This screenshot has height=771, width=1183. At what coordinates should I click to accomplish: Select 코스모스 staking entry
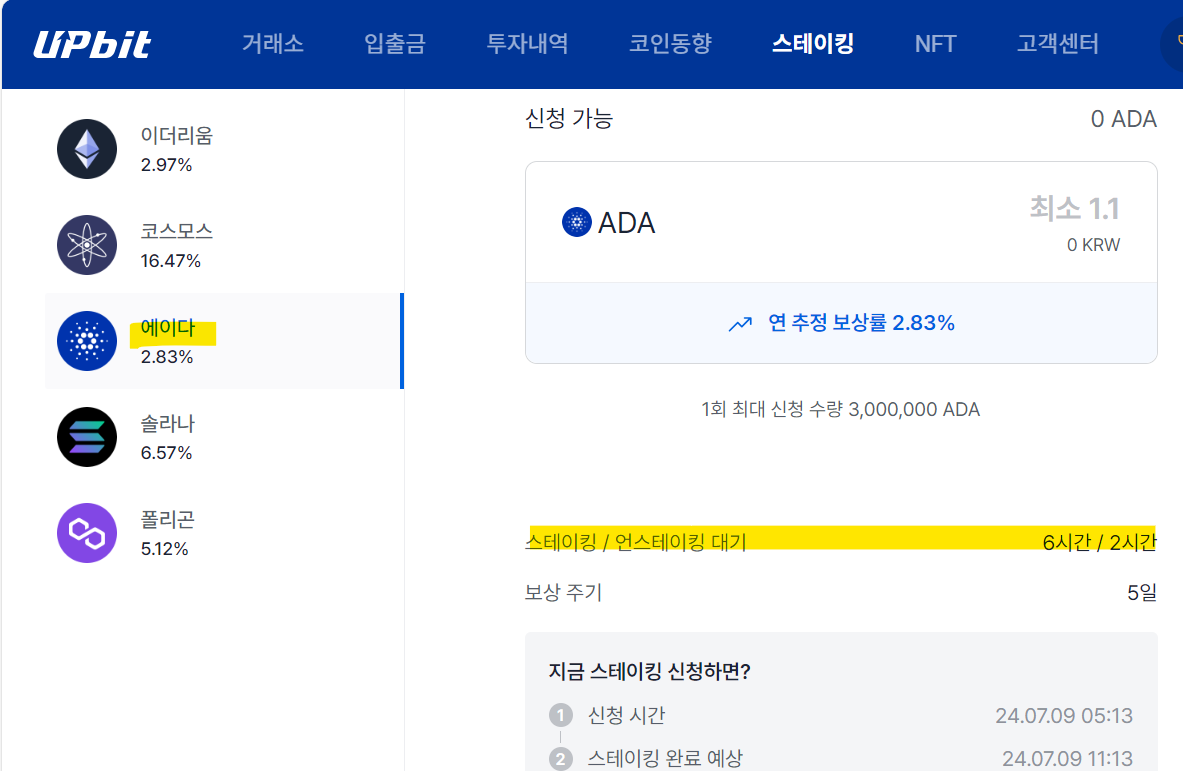[x=224, y=245]
